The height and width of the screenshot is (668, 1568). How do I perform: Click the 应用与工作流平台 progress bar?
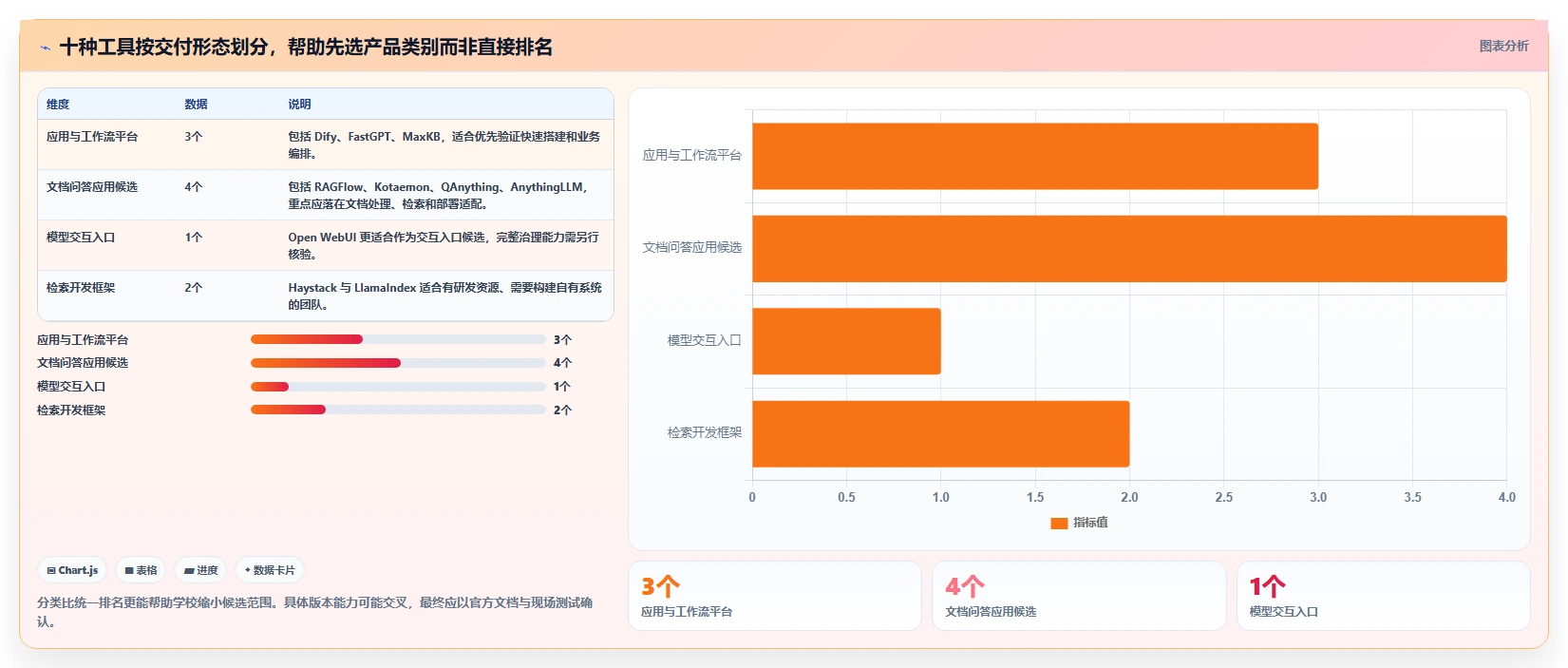click(x=398, y=339)
